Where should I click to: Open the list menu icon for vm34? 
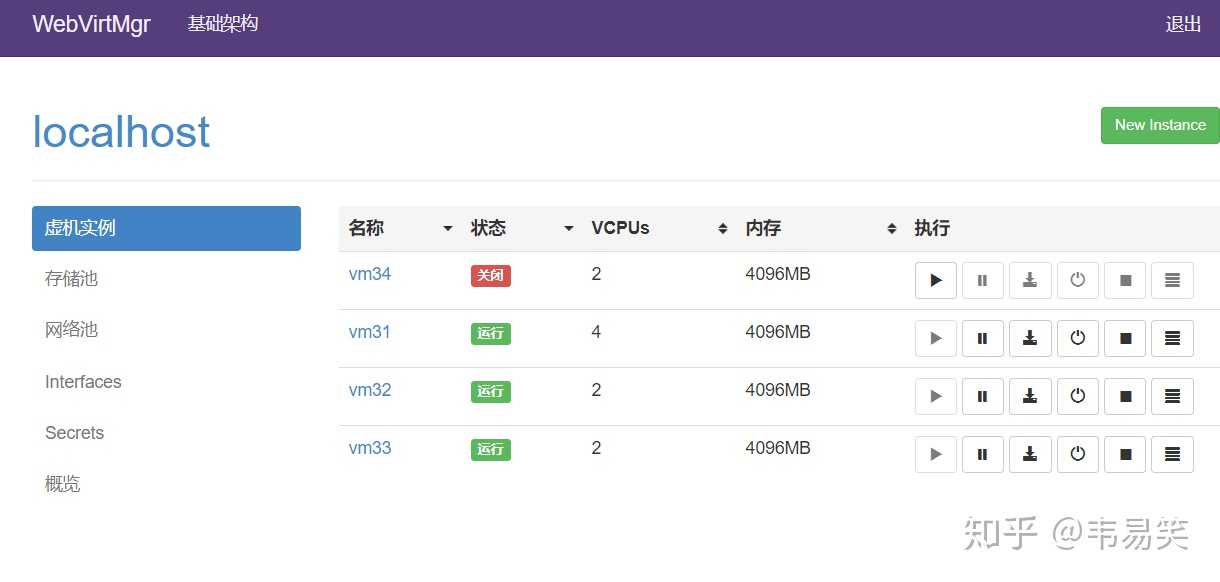(1172, 281)
